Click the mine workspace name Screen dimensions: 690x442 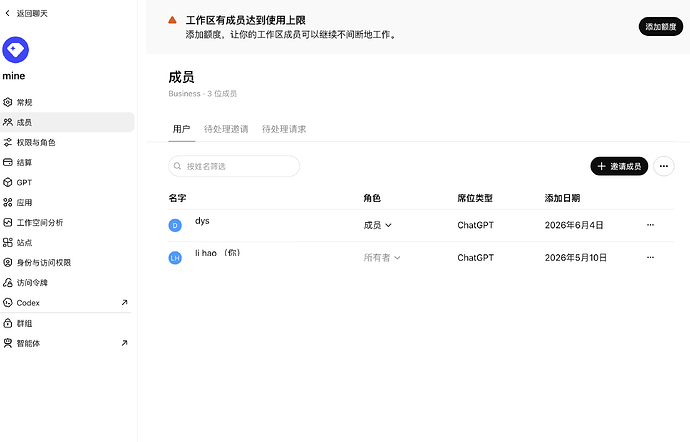pos(14,76)
